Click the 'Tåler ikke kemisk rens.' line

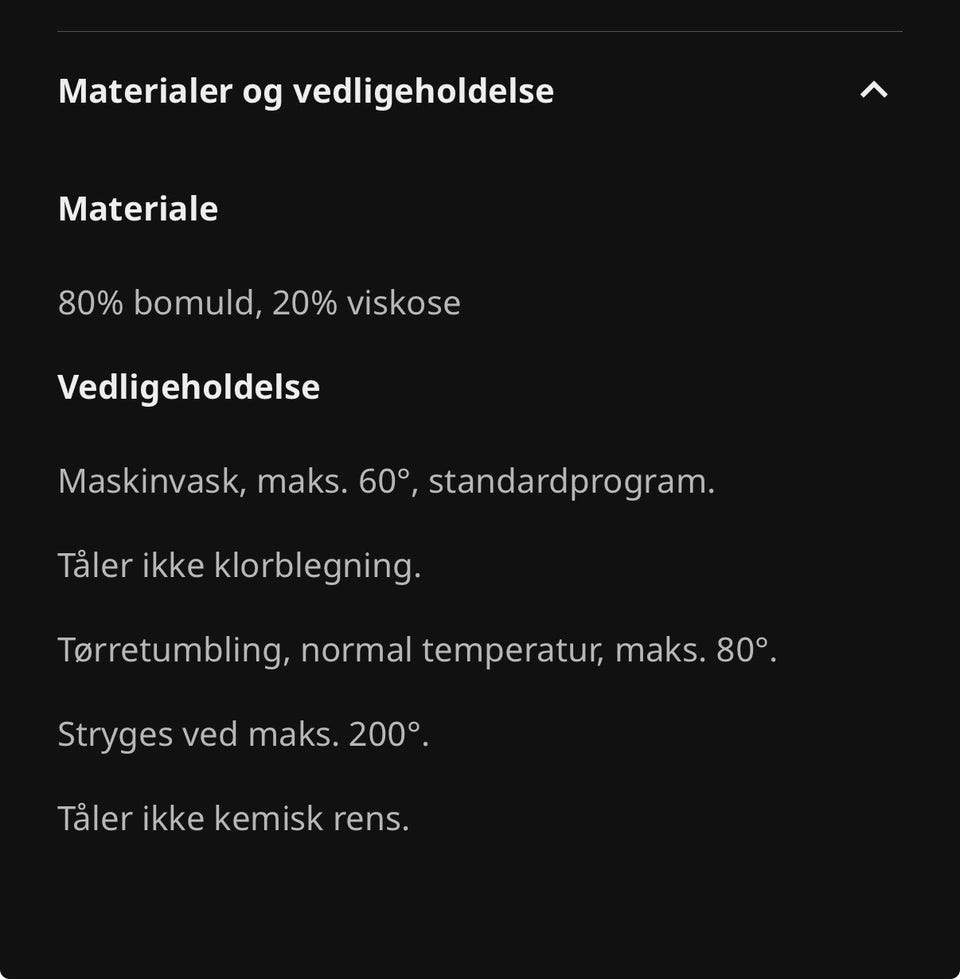[233, 819]
